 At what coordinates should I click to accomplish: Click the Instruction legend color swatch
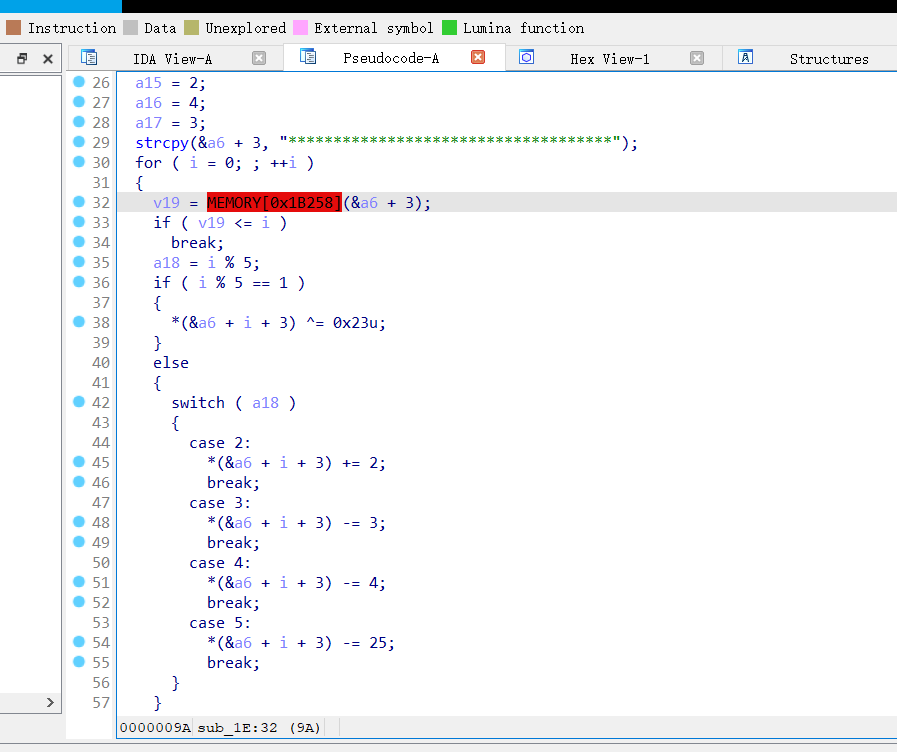pyautogui.click(x=13, y=28)
